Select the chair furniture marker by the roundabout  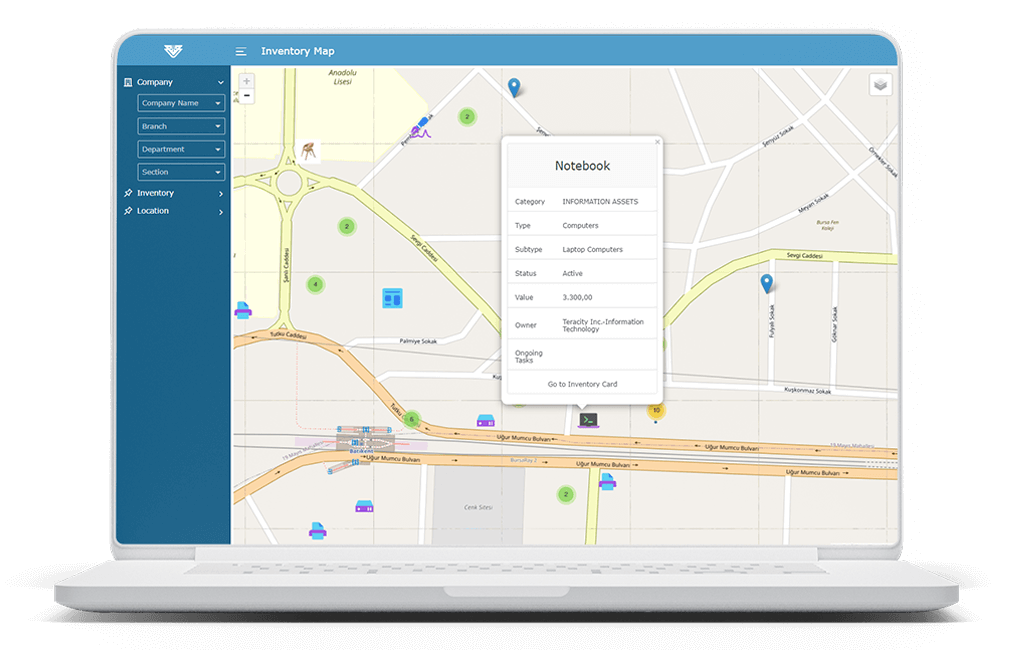tap(308, 151)
